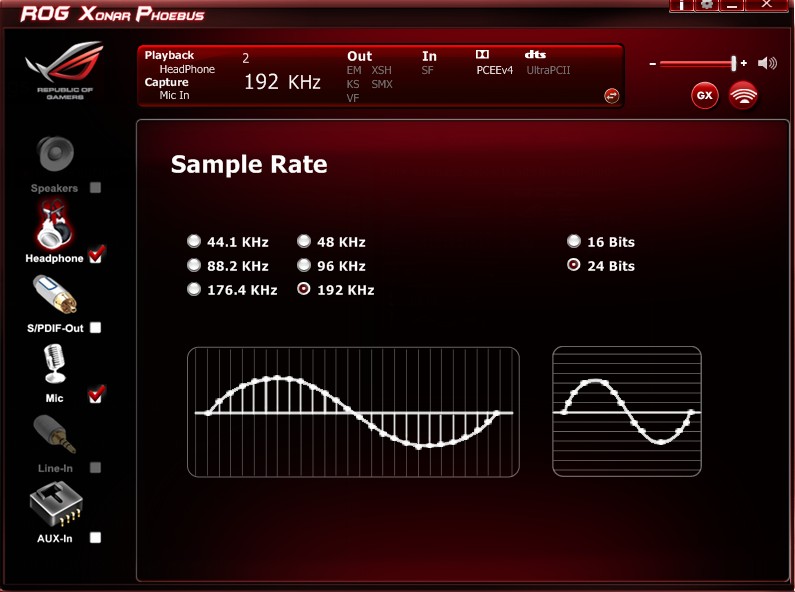Uncheck the Headphone checkbox

(x=96, y=255)
